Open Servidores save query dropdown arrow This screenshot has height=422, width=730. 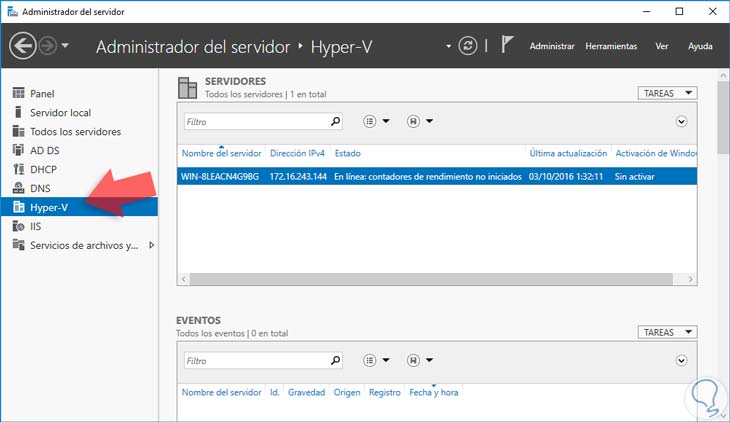[429, 121]
